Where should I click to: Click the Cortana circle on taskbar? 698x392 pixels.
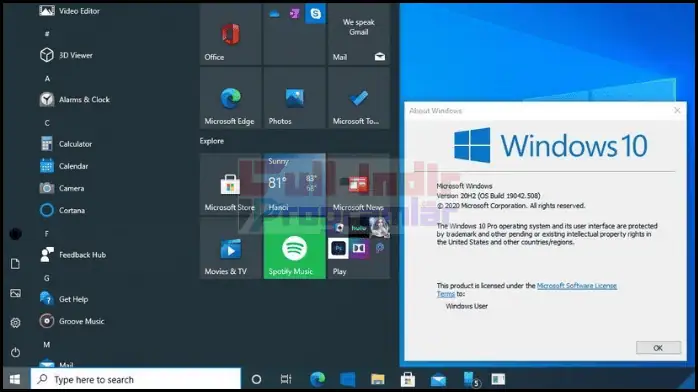point(256,379)
